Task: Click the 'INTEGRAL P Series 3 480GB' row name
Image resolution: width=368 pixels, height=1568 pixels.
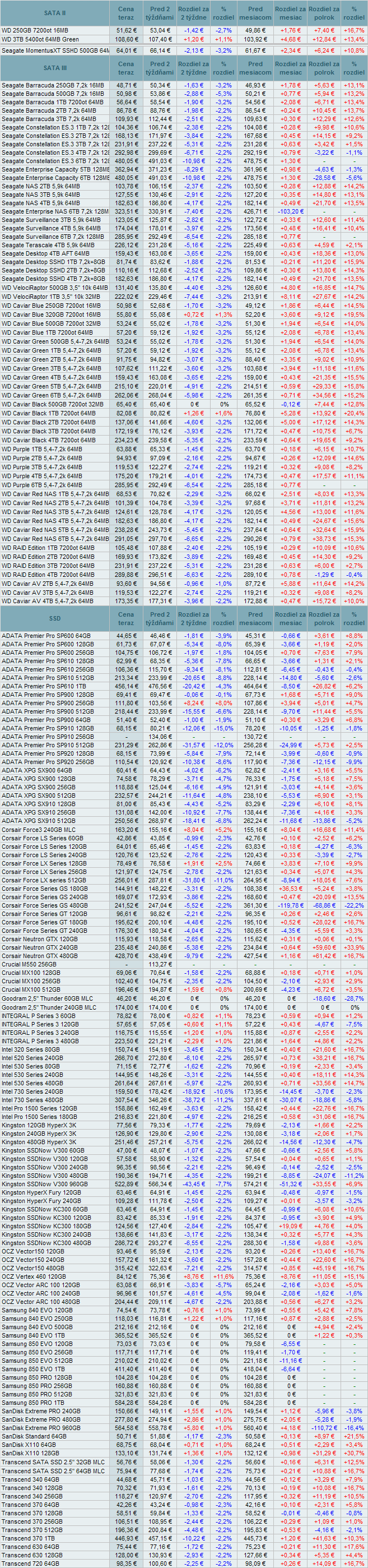Action: click(x=39, y=1041)
